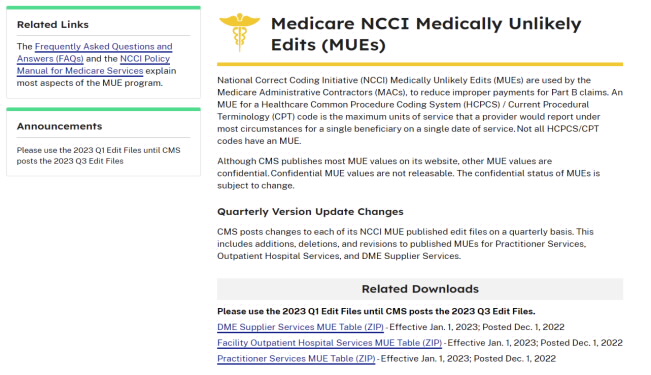
Task: Click the Related Links panel heading
Action: click(x=53, y=25)
